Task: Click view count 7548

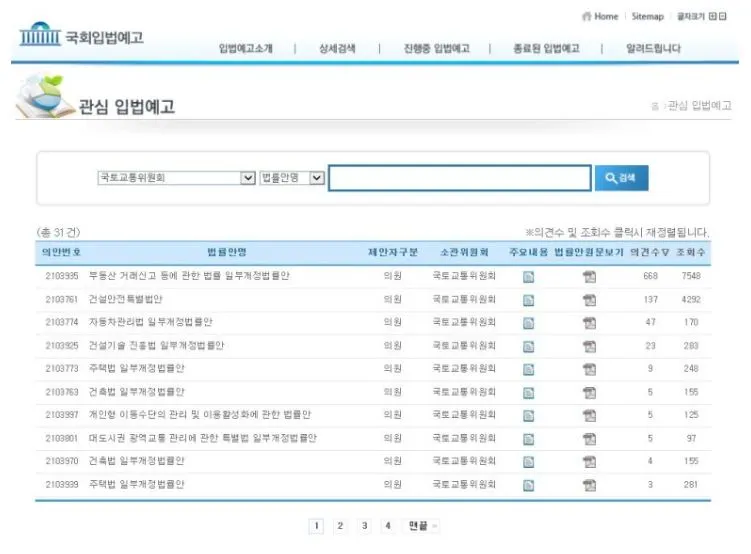Action: [x=691, y=276]
